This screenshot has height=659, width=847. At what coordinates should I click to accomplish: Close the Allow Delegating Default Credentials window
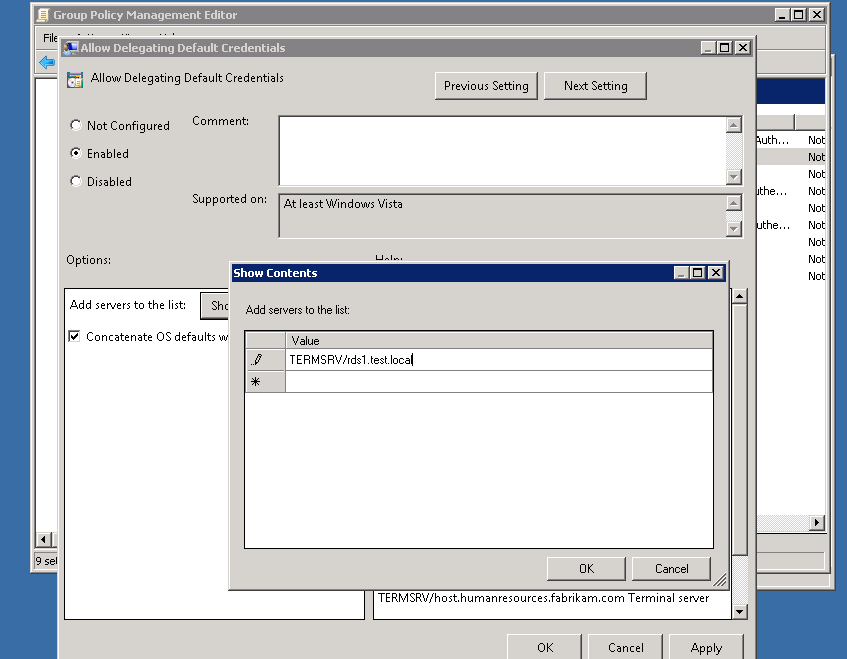pyautogui.click(x=743, y=48)
